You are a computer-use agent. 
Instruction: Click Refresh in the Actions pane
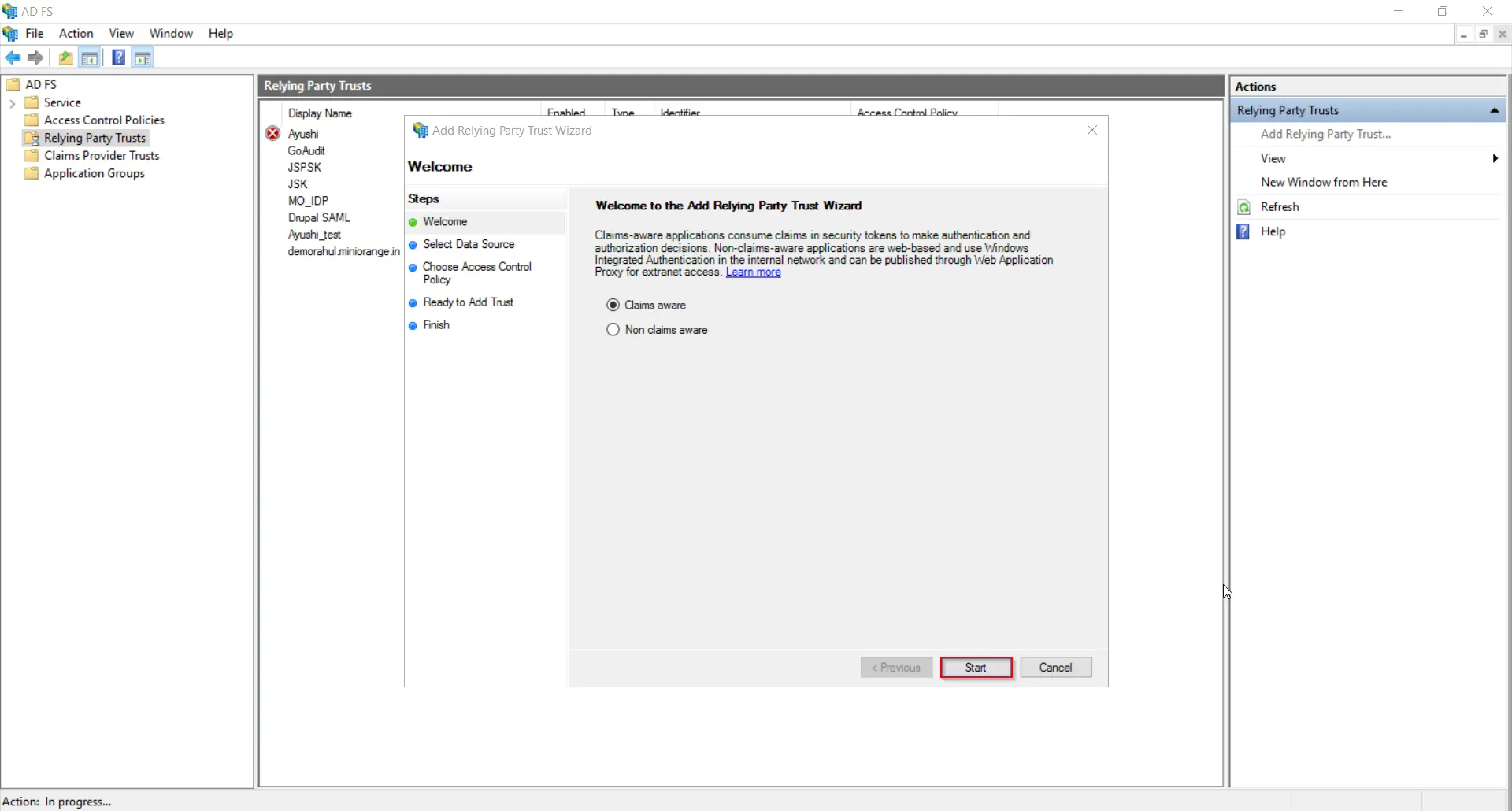(1280, 206)
